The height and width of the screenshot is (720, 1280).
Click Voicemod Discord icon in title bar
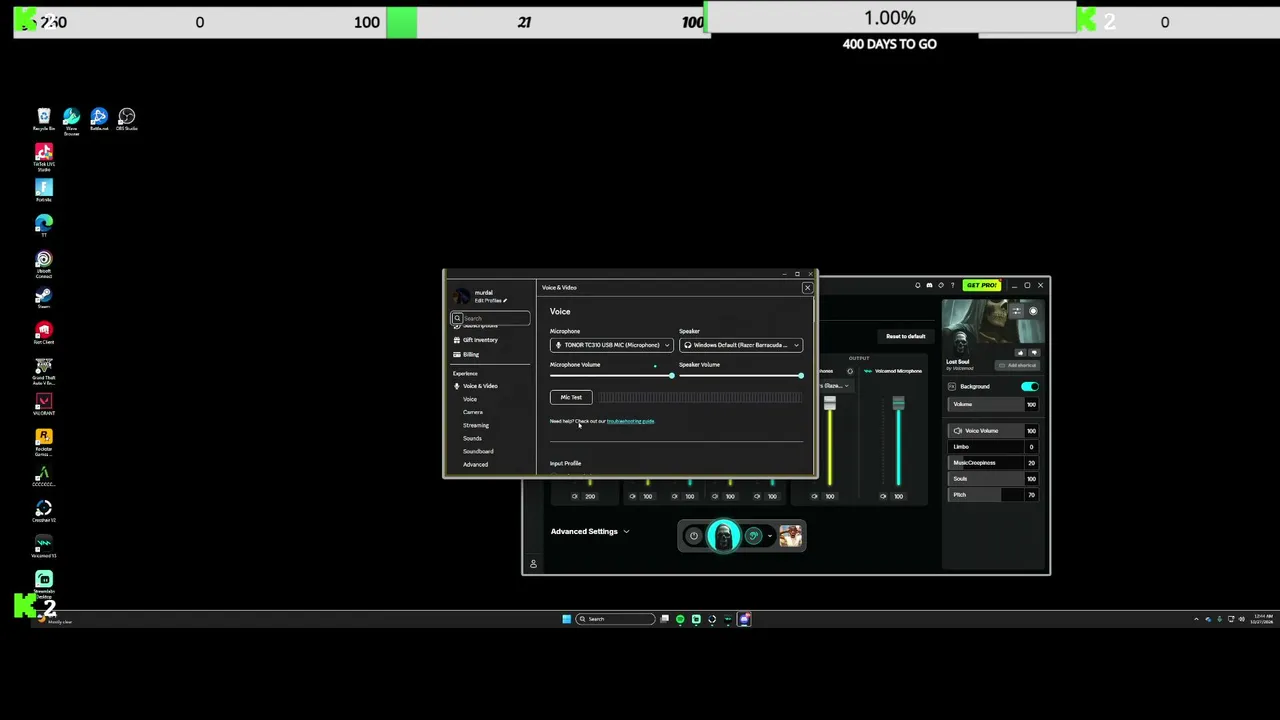(929, 286)
